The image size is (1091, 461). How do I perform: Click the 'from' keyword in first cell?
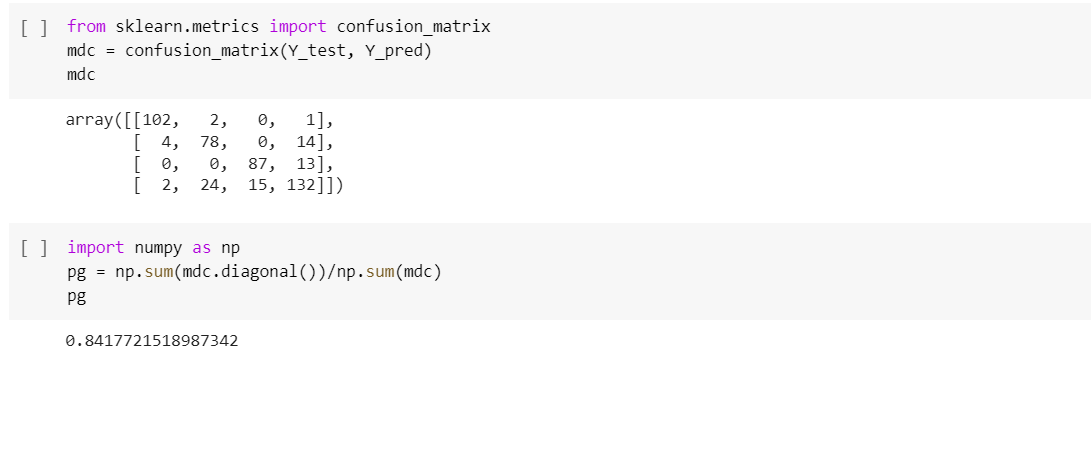pos(86,26)
